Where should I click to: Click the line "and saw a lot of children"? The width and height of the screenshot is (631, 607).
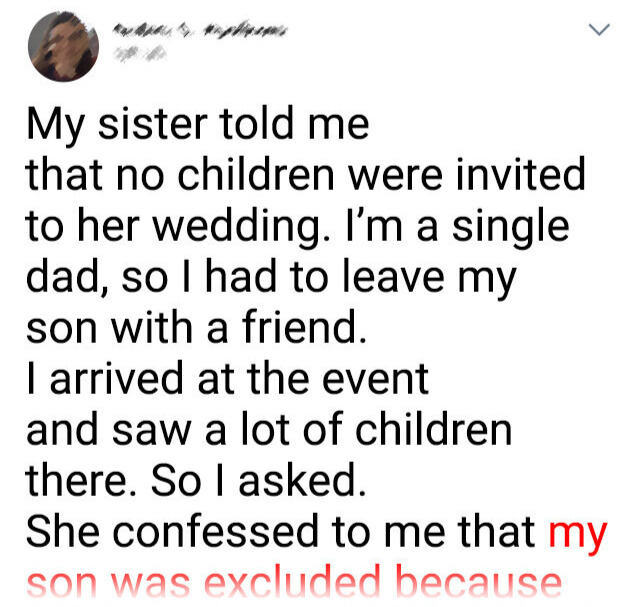(x=268, y=430)
